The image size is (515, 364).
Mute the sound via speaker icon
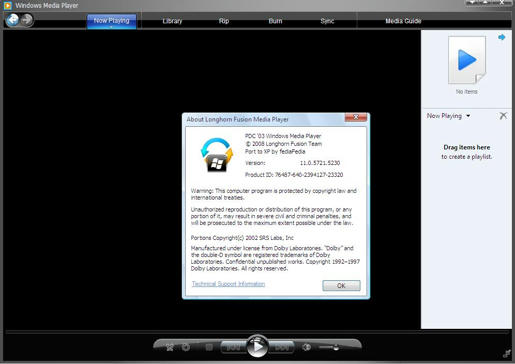(x=306, y=348)
